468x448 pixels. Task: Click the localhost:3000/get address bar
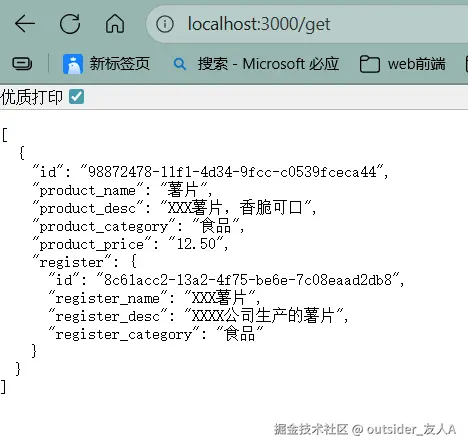click(x=307, y=24)
